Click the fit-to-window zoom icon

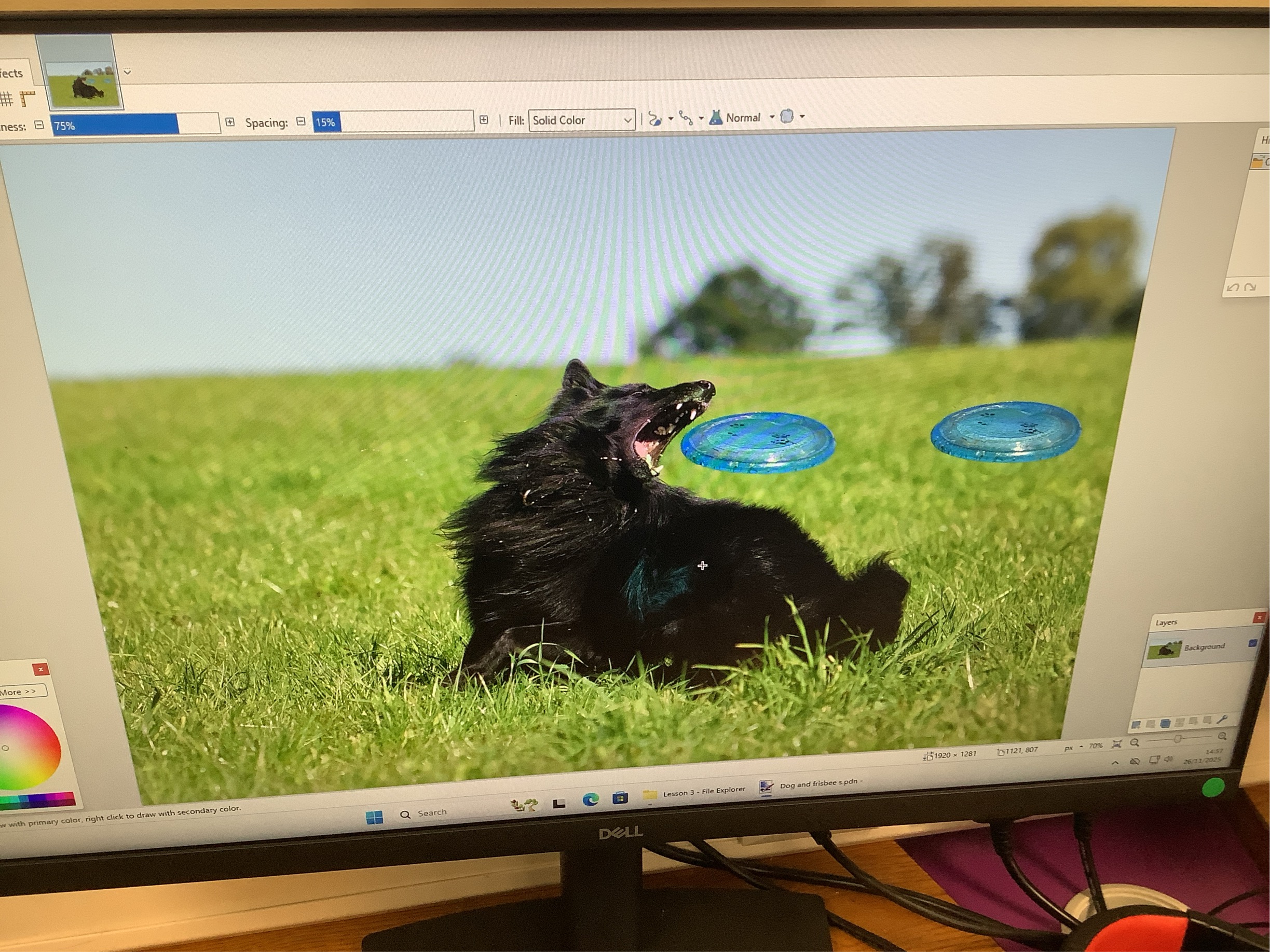[x=1117, y=744]
